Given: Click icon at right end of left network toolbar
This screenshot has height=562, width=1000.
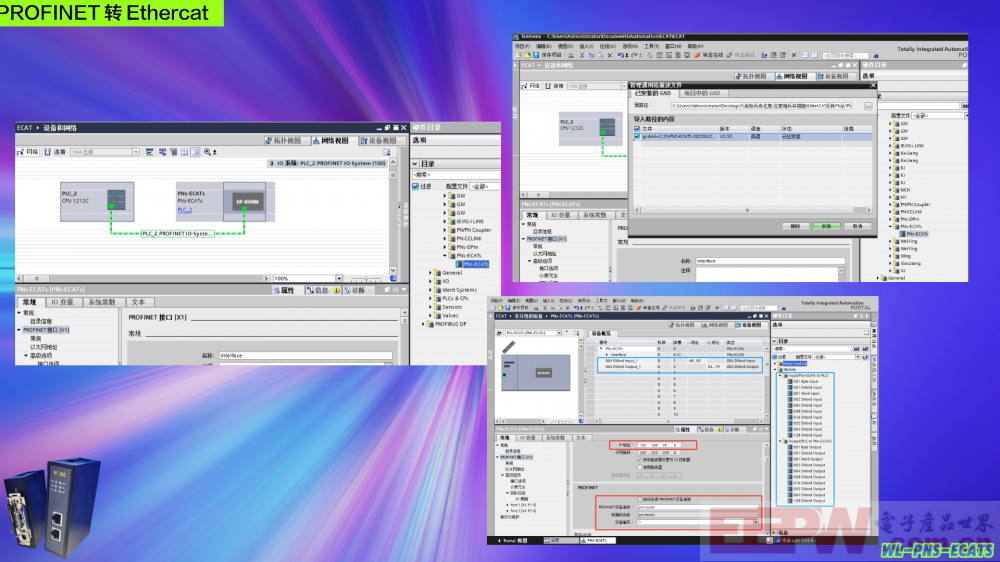Looking at the screenshot, I should 386,152.
